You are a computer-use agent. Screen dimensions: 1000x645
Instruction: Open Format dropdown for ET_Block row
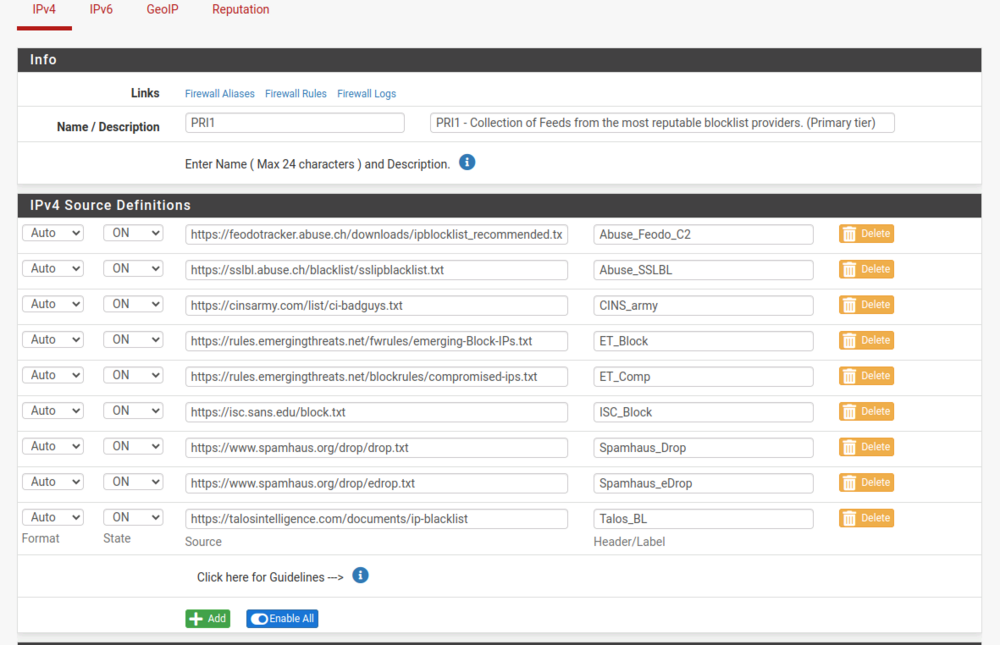point(52,340)
